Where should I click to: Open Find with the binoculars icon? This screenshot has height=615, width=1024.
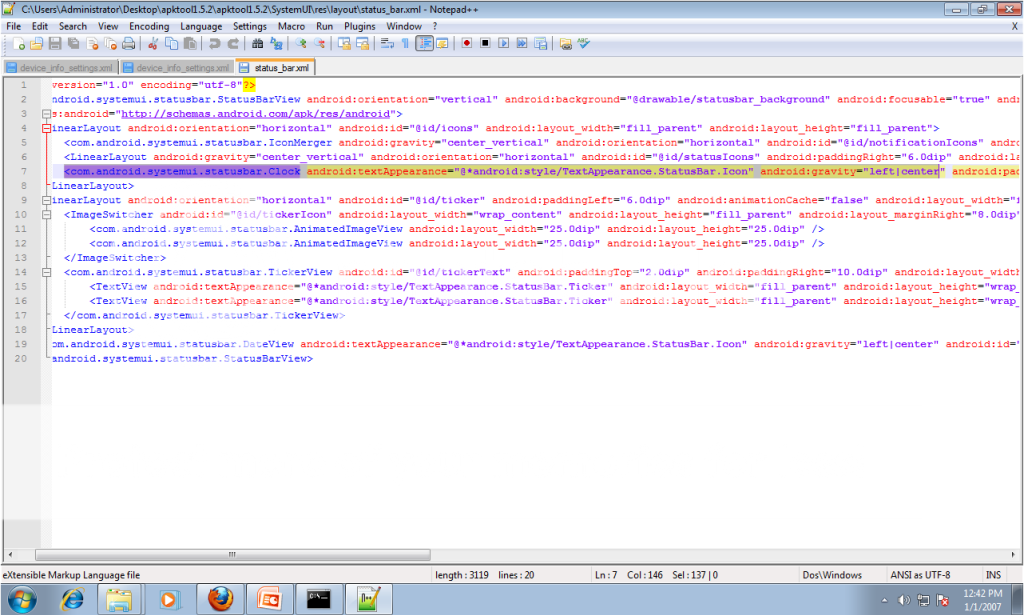click(258, 44)
